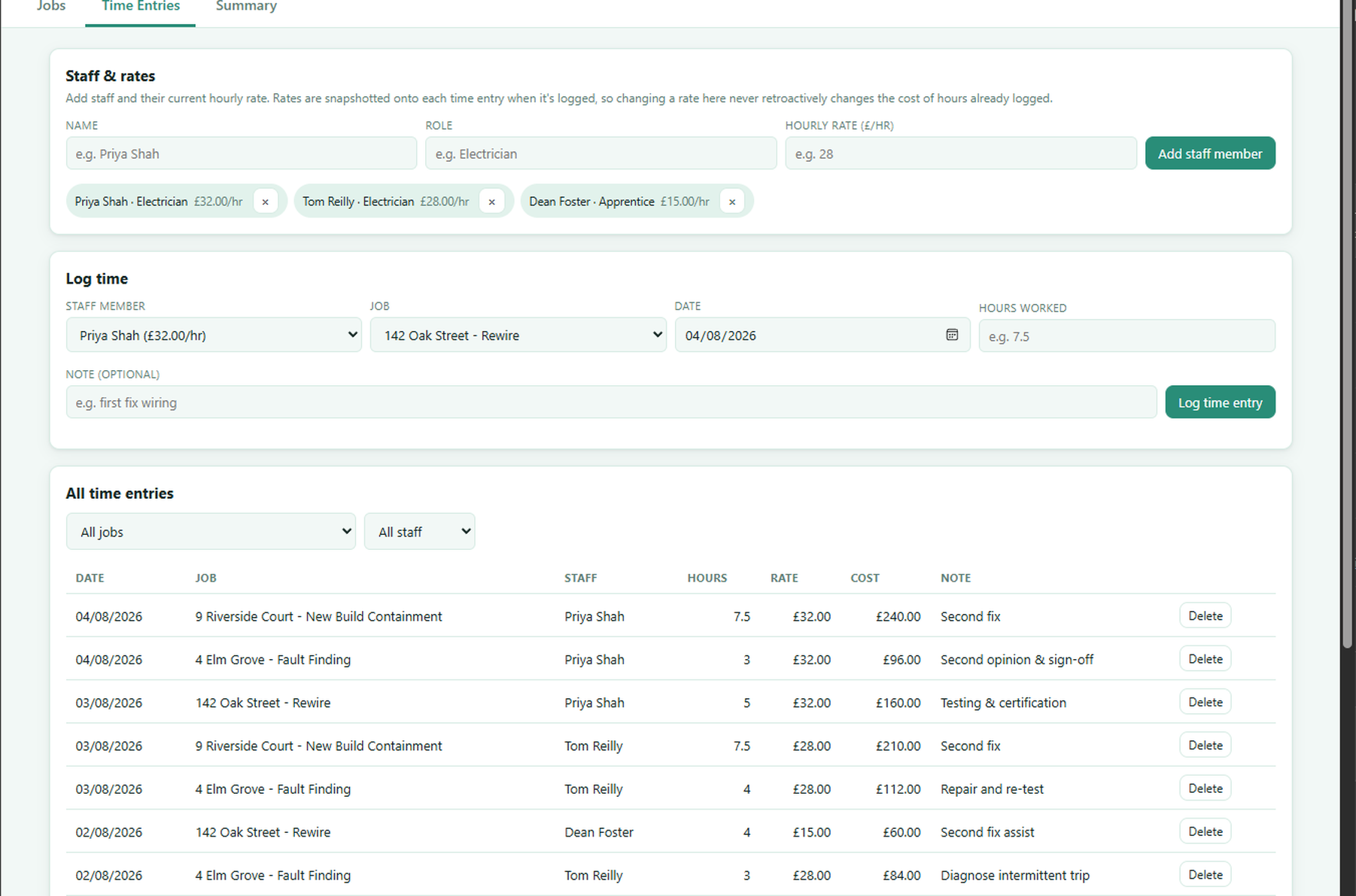Click the Dean Foster · Apprentice chip label
This screenshot has width=1356, height=896.
tap(591, 202)
